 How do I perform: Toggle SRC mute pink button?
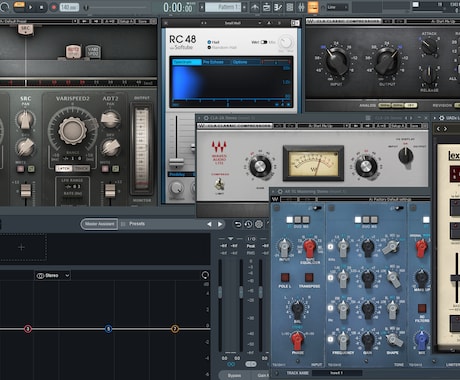[x=21, y=169]
